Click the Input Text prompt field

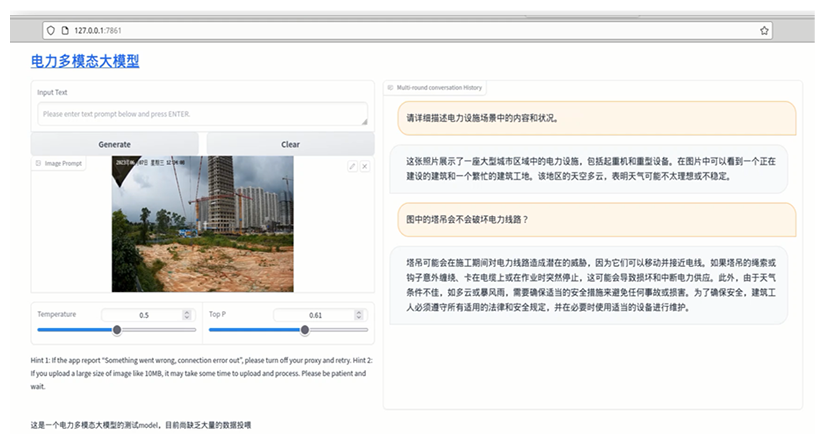(202, 114)
